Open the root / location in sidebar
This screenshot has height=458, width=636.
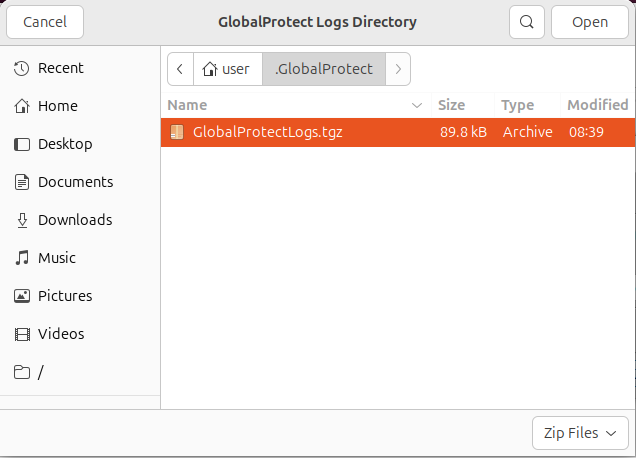point(80,372)
